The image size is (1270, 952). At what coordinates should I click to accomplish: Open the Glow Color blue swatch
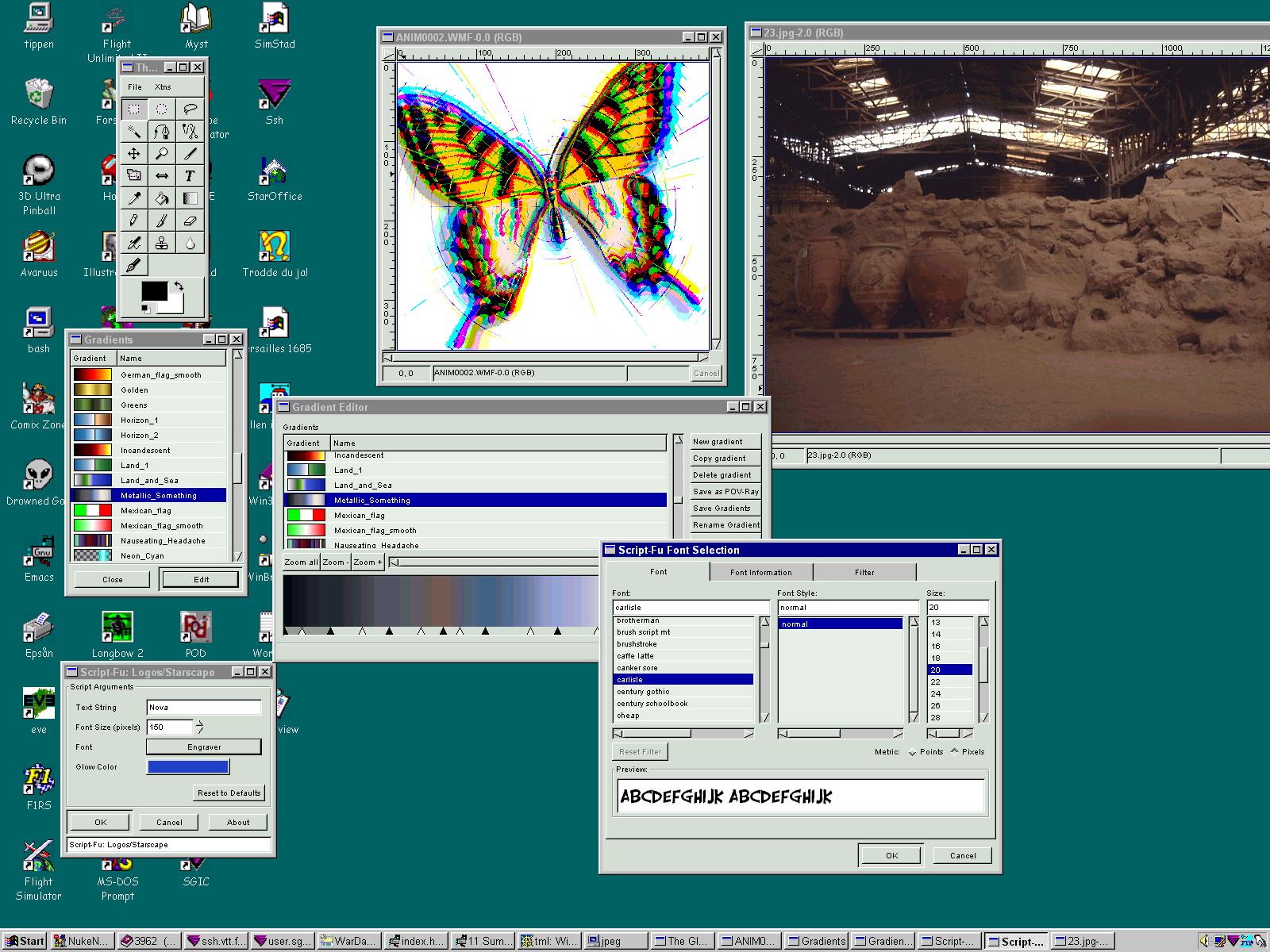click(188, 766)
